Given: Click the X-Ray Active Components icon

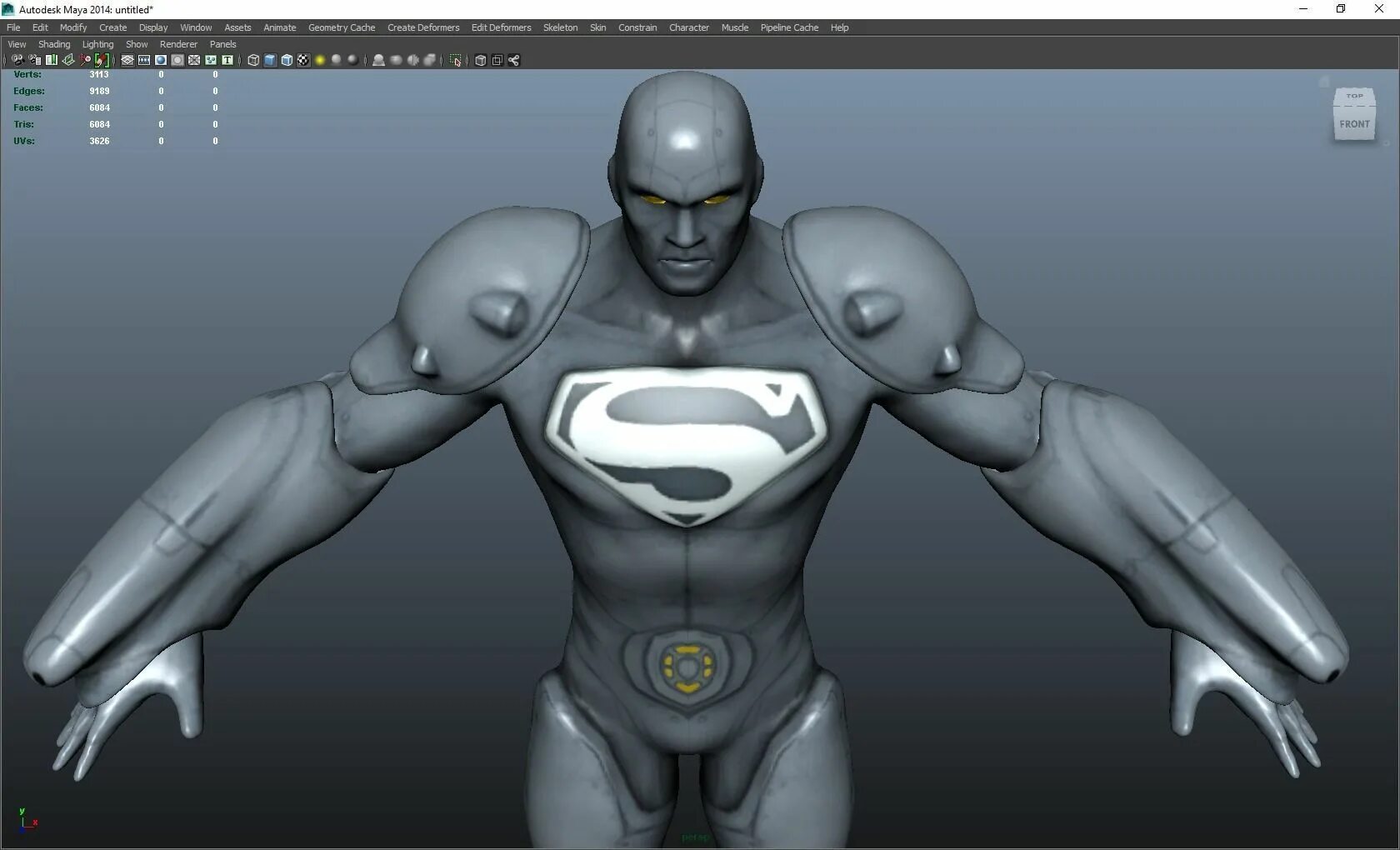Looking at the screenshot, I should click(x=497, y=60).
